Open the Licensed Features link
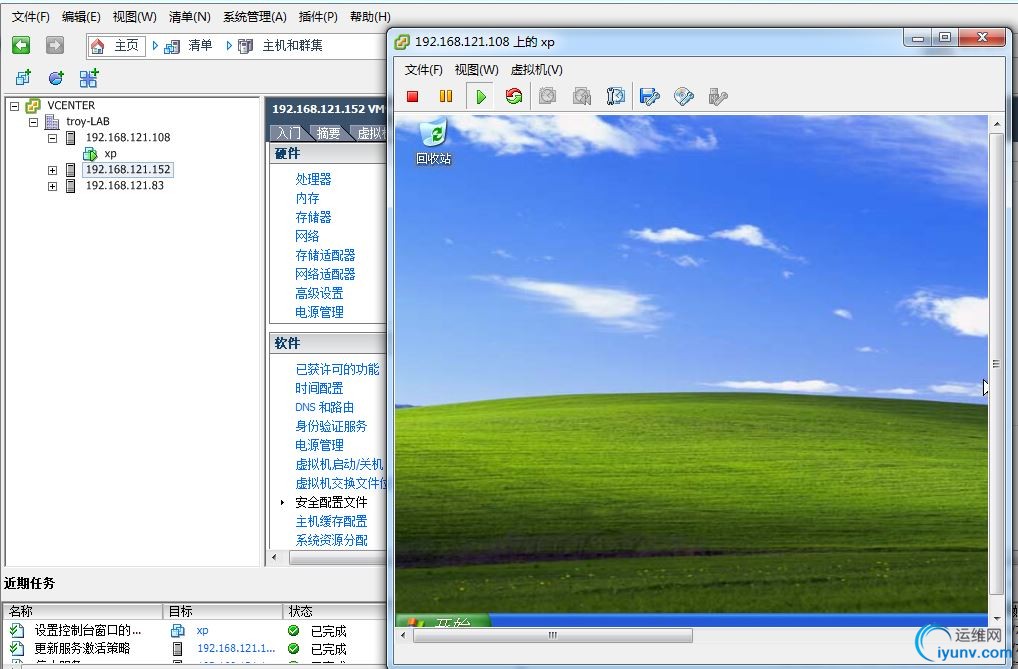1018x669 pixels. point(338,370)
